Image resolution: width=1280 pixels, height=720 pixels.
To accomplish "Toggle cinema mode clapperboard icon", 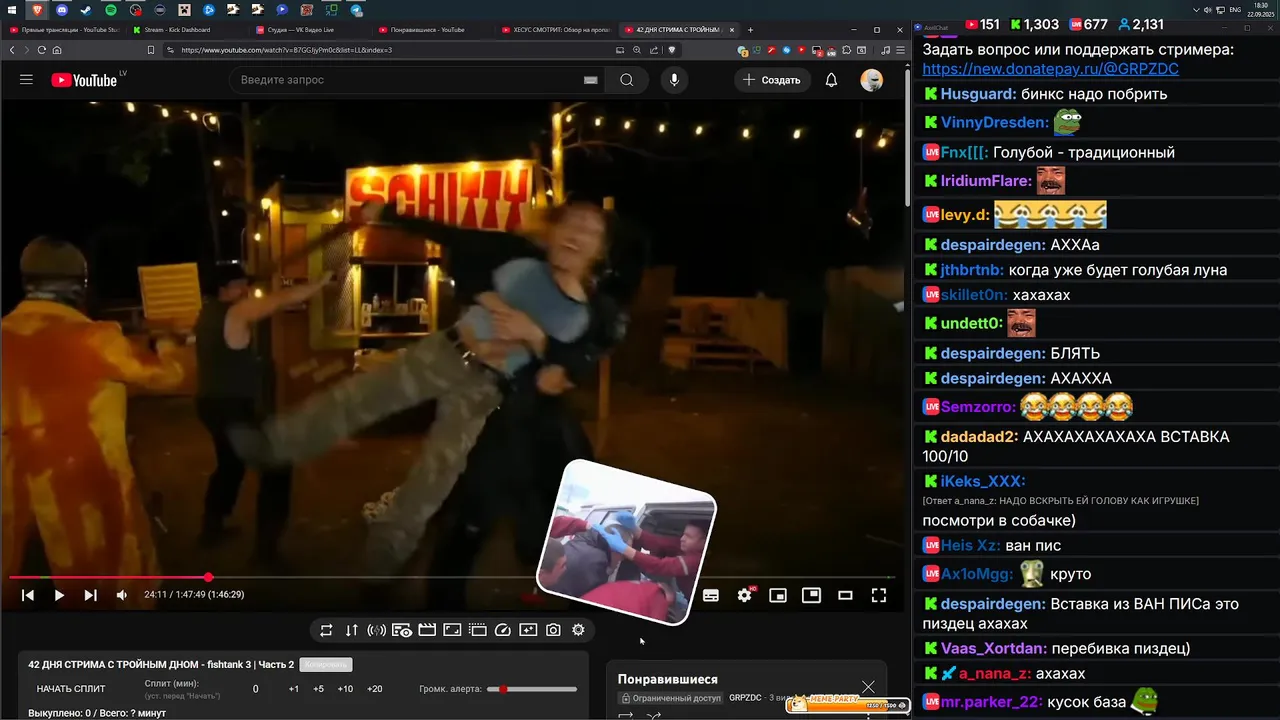I will coord(427,630).
